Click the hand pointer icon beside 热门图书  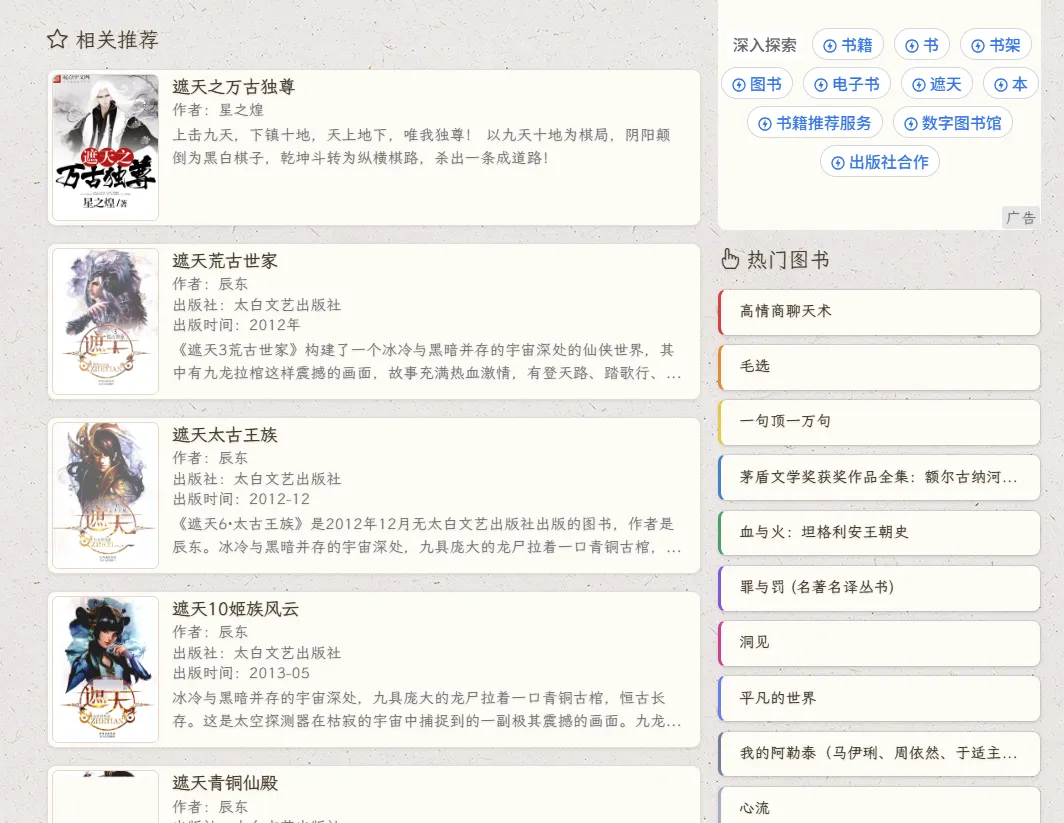point(730,259)
